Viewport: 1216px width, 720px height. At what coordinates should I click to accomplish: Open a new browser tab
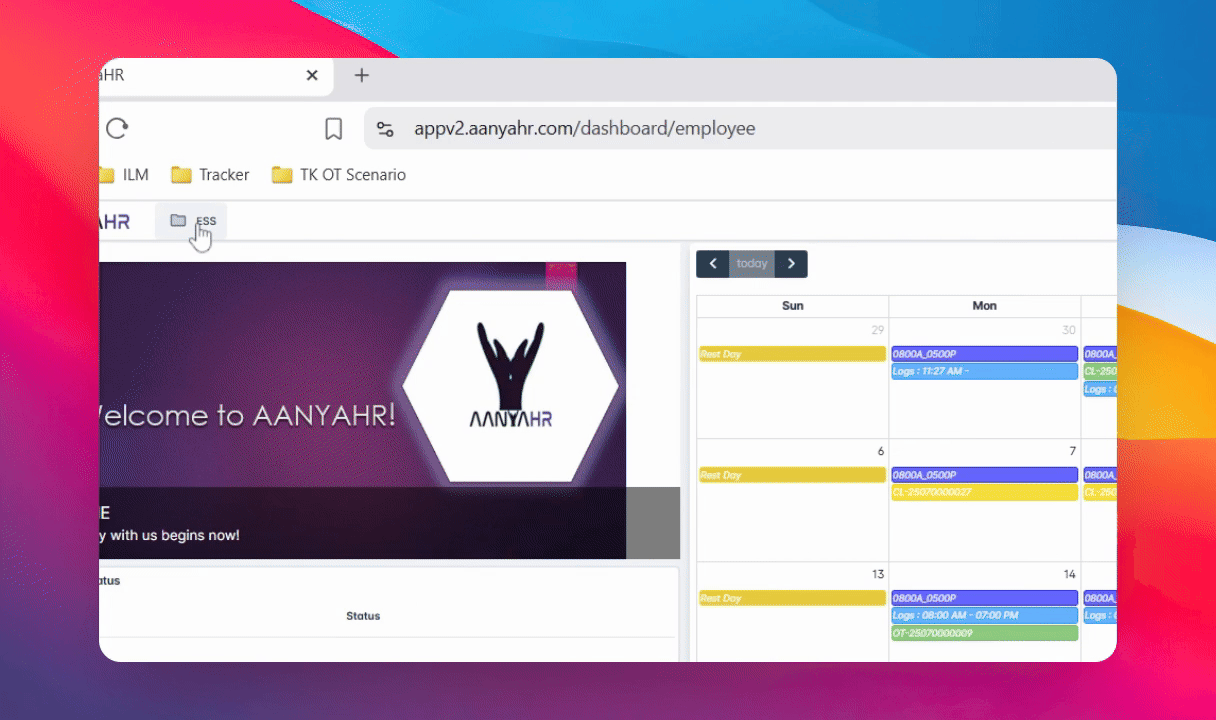(x=362, y=75)
